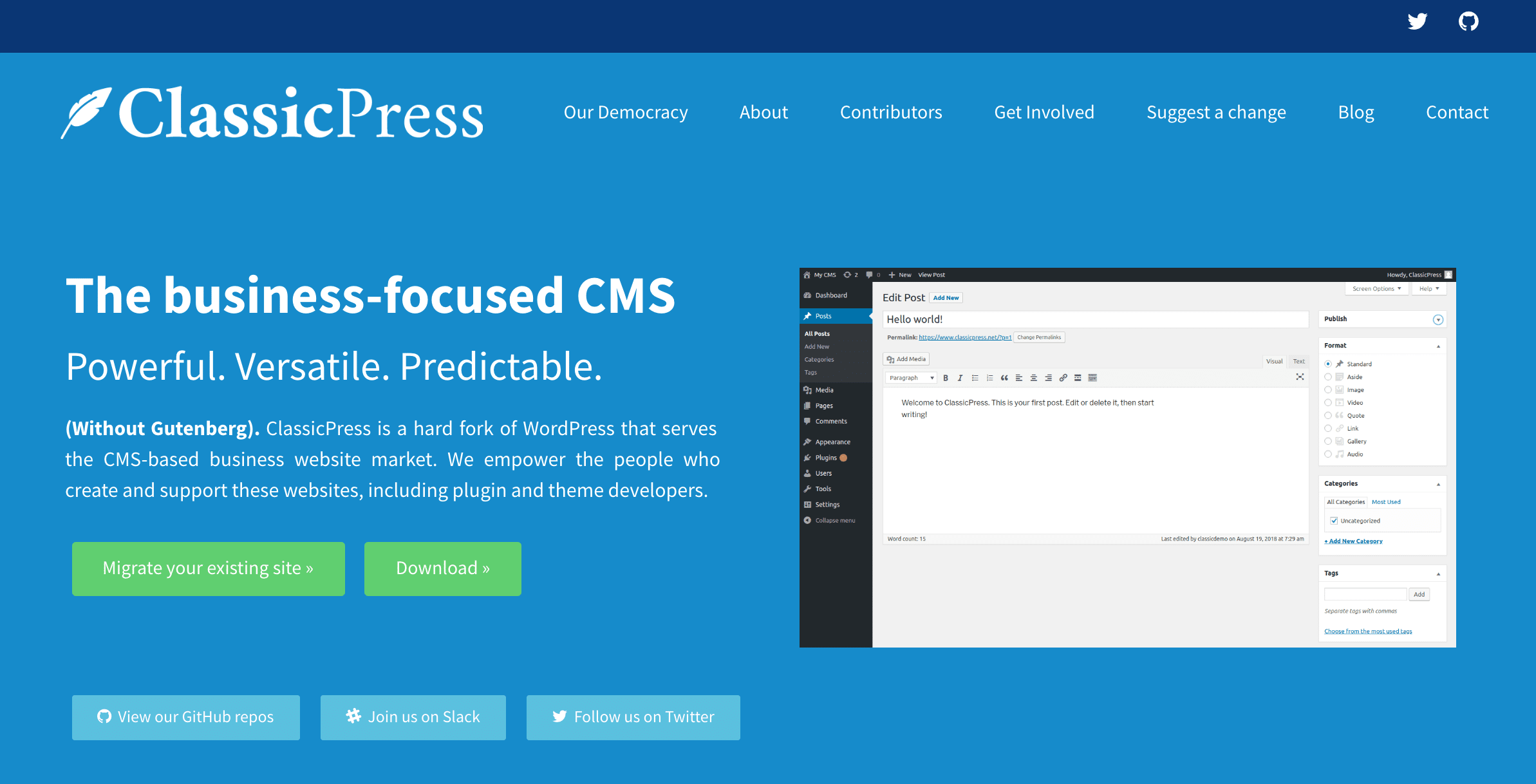1536x784 pixels.
Task: Open the Contributors page from the navigation
Action: (x=891, y=112)
